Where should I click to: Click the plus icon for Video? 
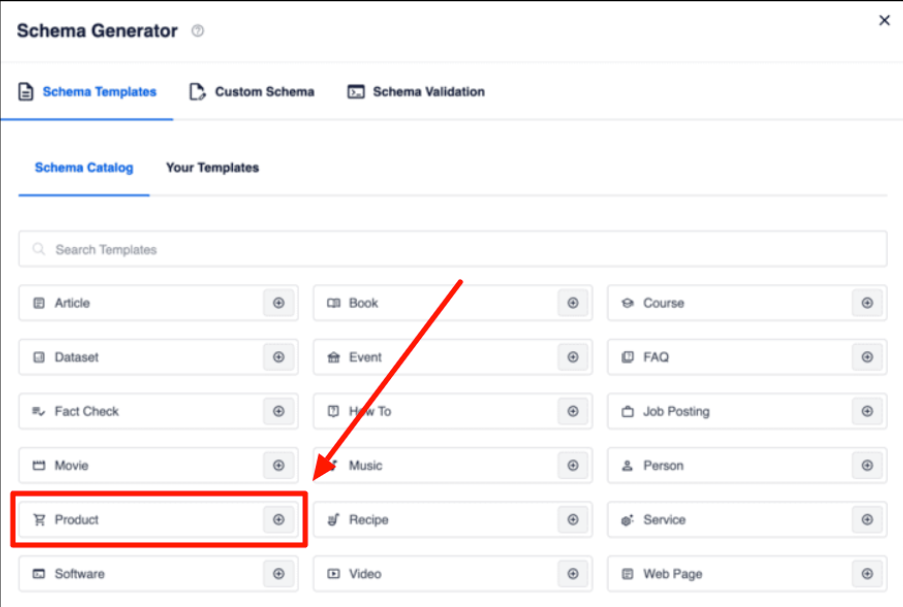click(573, 574)
